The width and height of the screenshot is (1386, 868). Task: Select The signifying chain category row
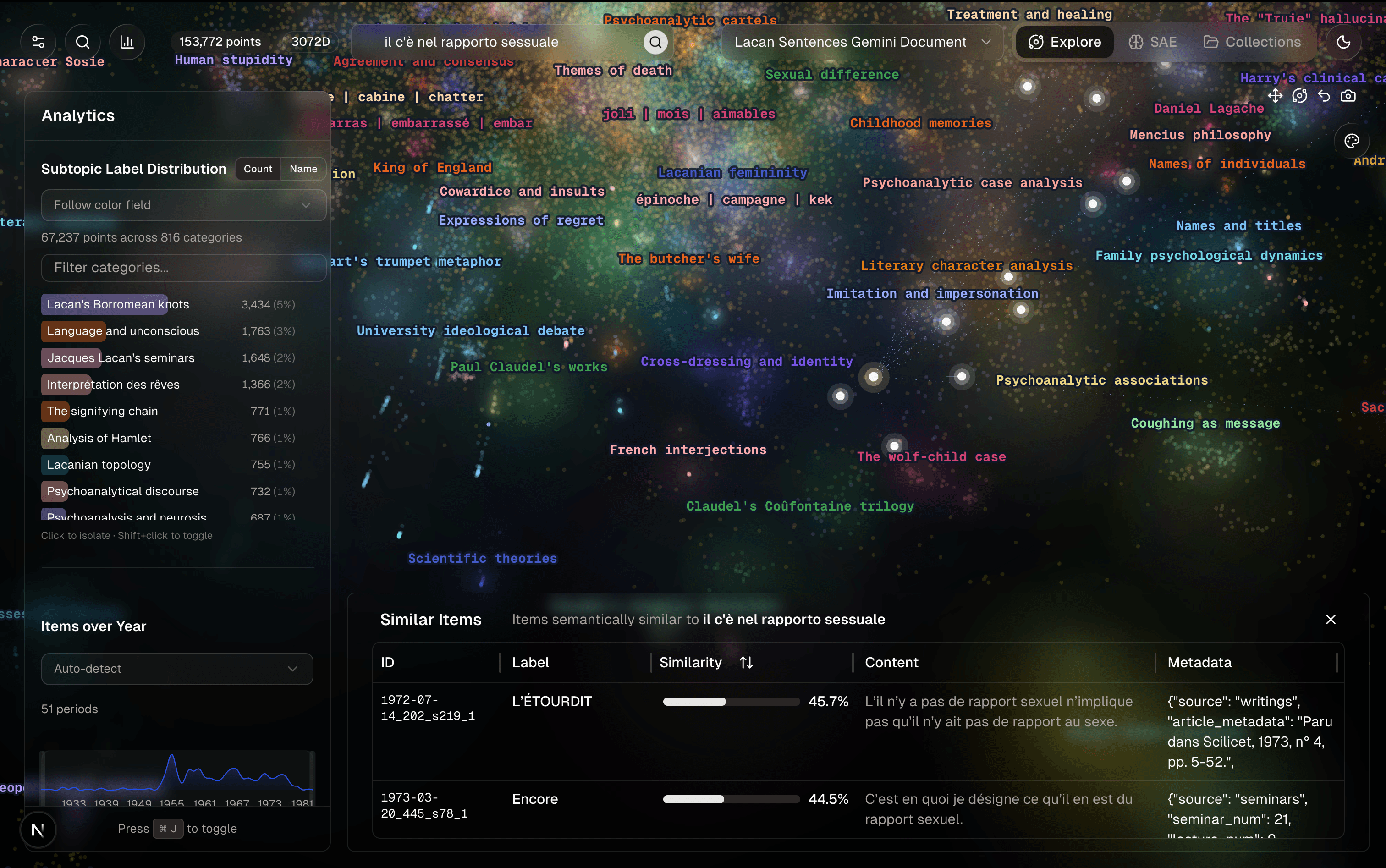(x=168, y=411)
